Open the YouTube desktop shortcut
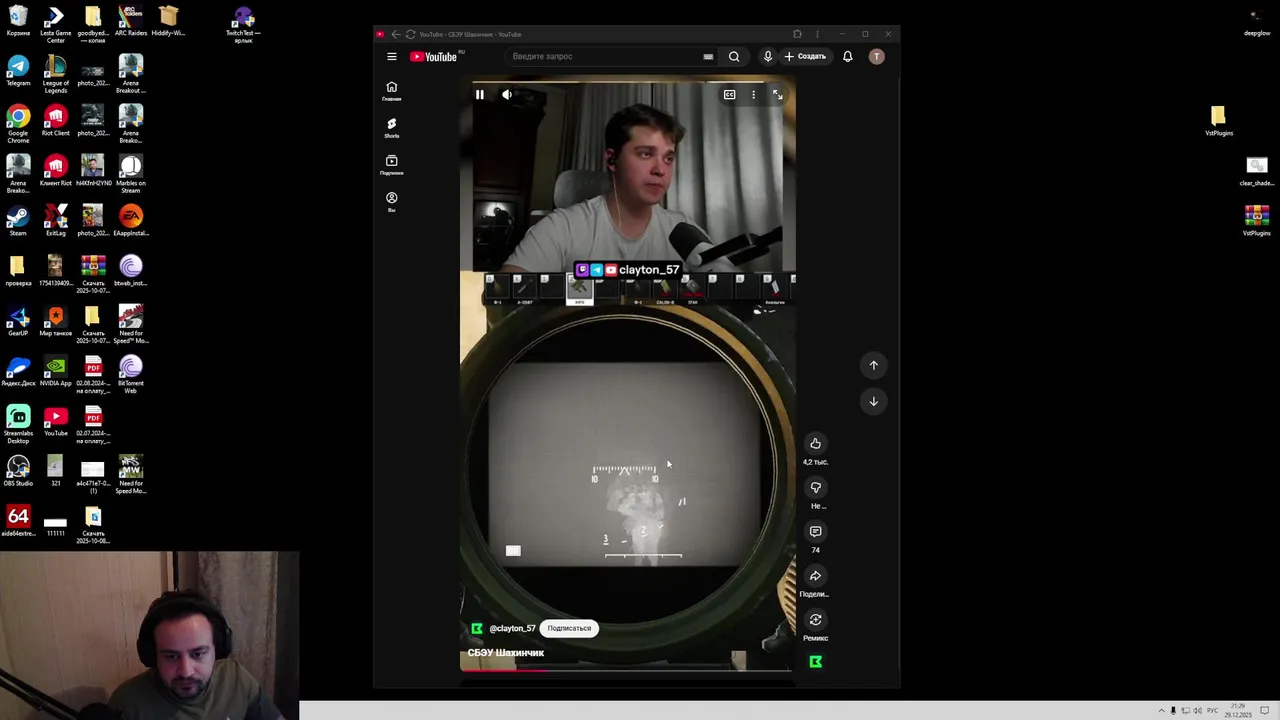Image resolution: width=1280 pixels, height=720 pixels. coord(56,420)
